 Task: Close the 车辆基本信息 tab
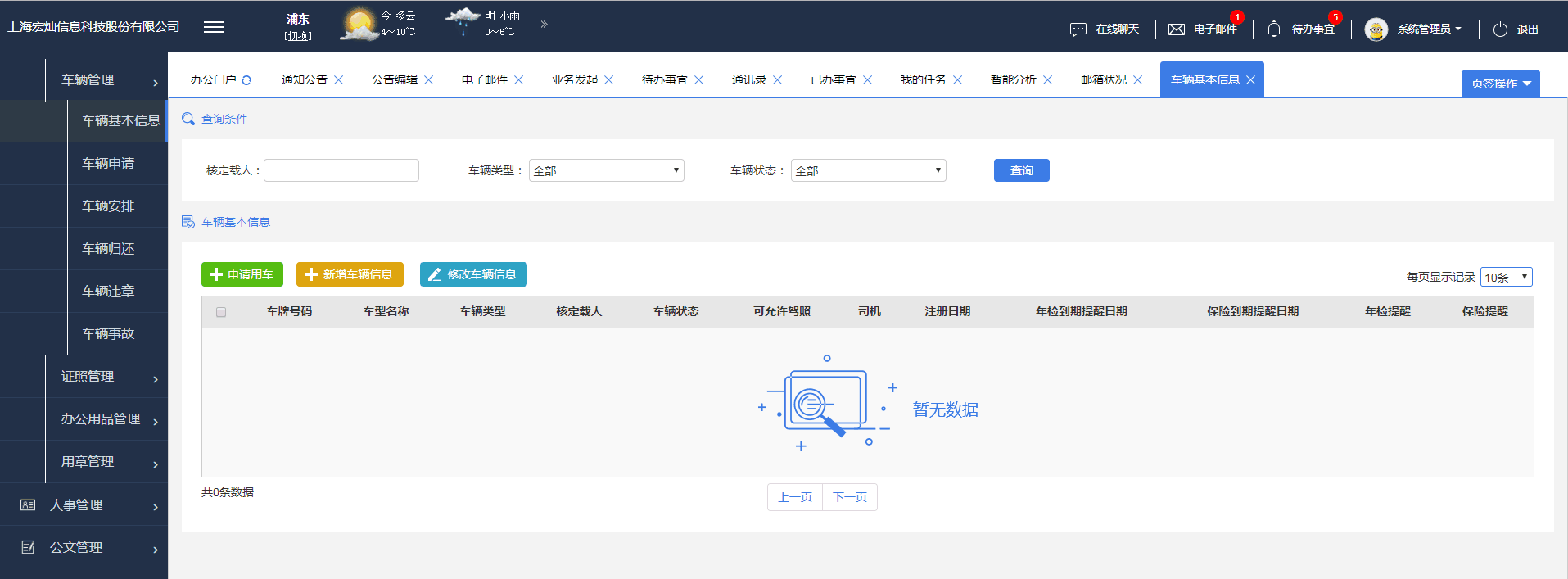click(x=1251, y=80)
